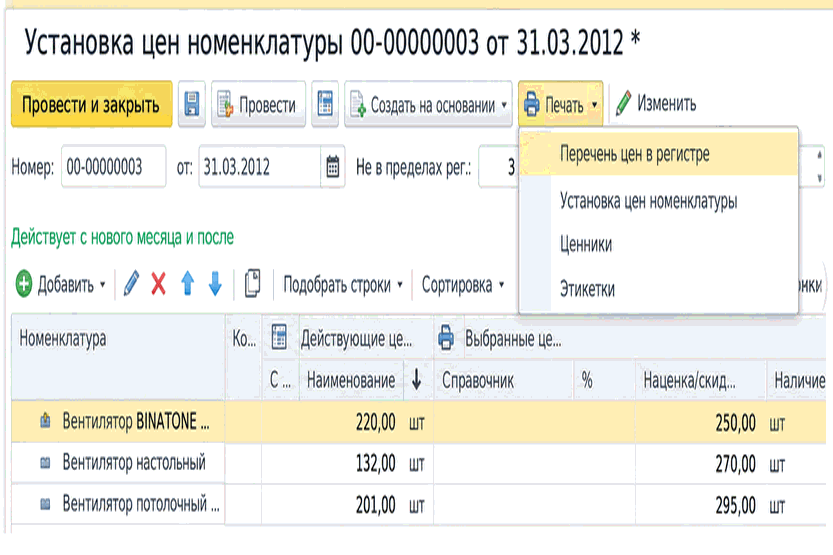Click the С... subcolumn header

280,380
